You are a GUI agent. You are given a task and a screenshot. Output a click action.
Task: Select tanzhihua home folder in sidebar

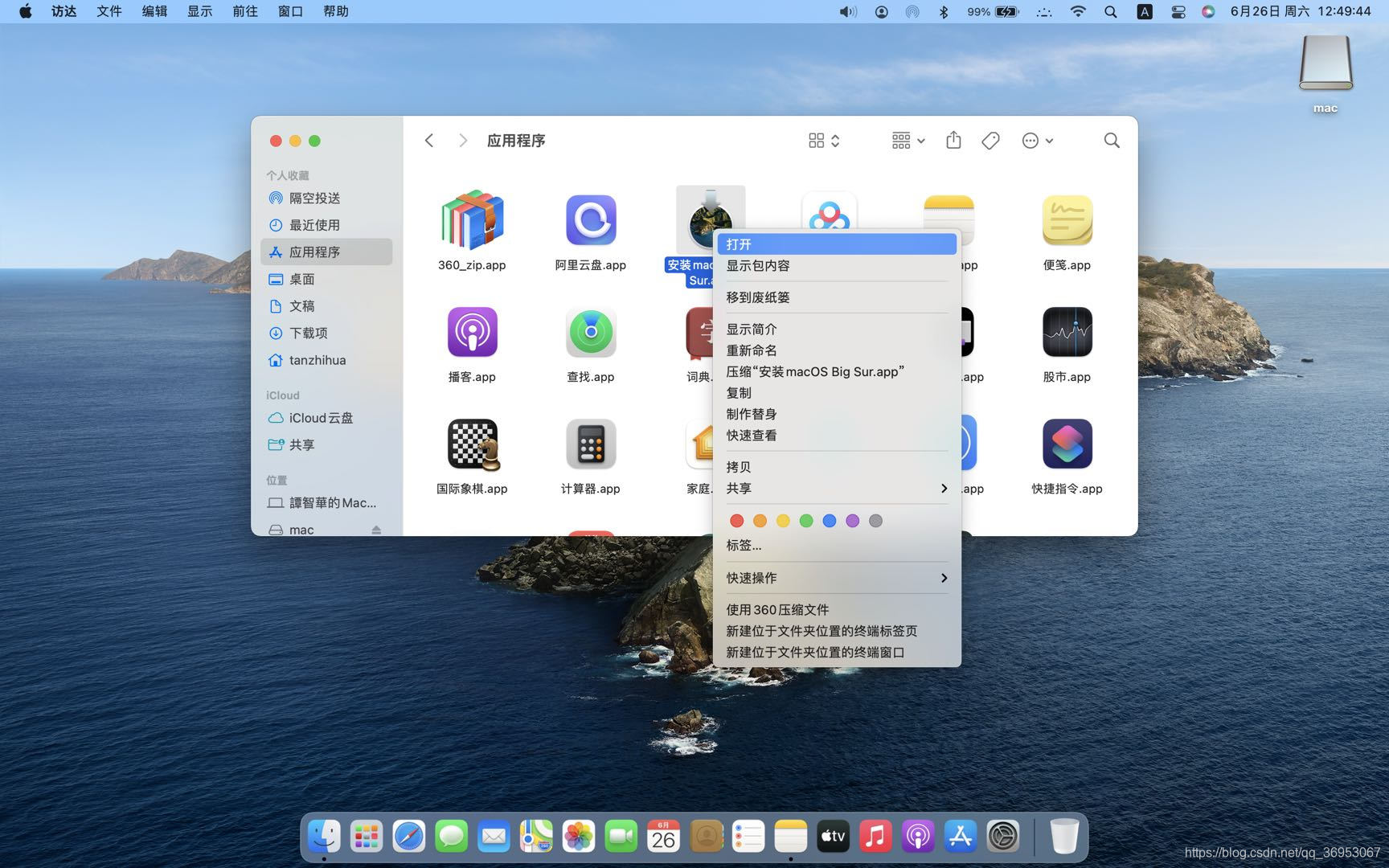coord(326,360)
